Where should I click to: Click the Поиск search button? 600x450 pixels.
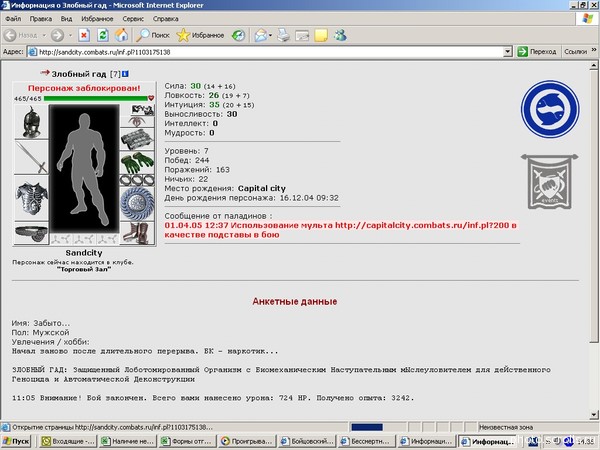pyautogui.click(x=153, y=35)
